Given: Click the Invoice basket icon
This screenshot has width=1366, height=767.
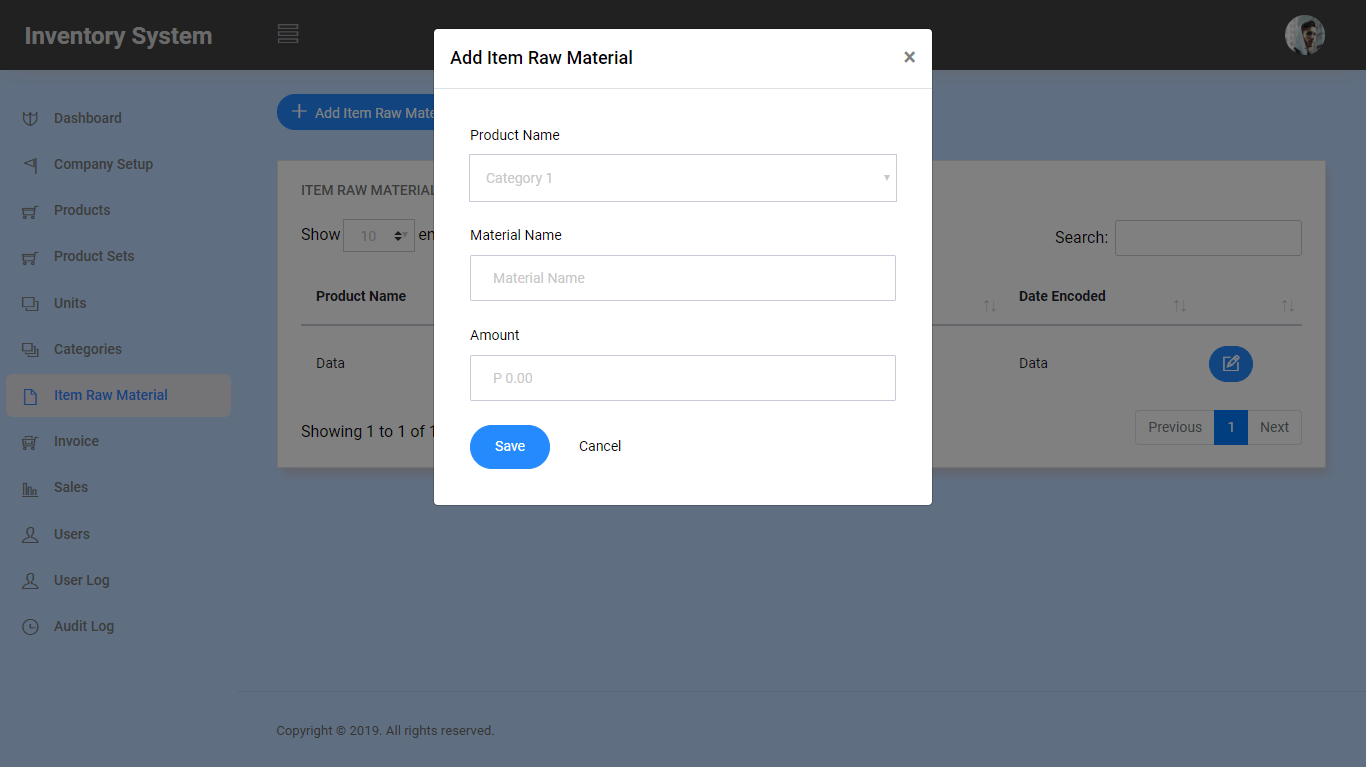Looking at the screenshot, I should 30,442.
